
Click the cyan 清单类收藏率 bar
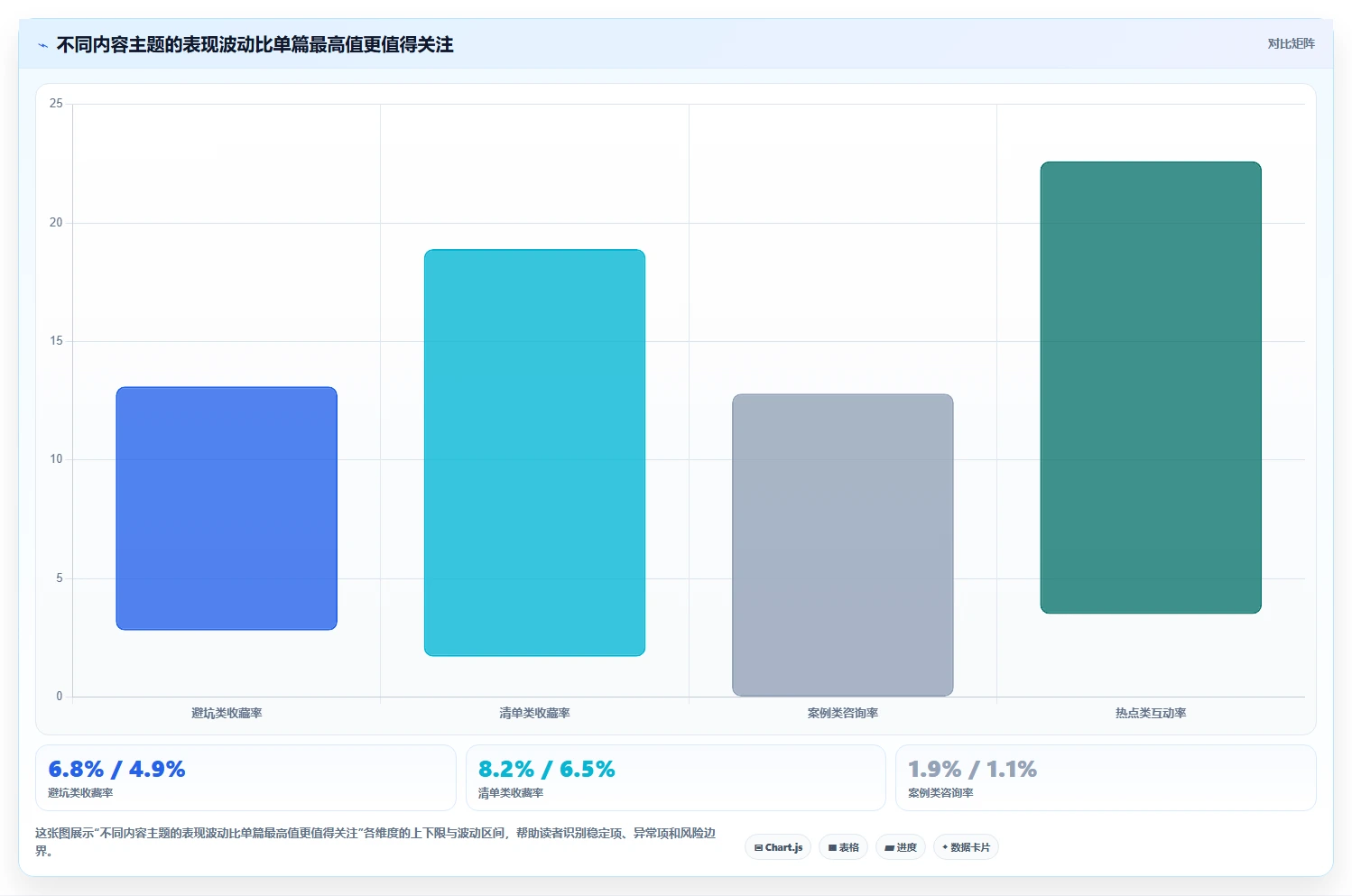click(x=534, y=452)
